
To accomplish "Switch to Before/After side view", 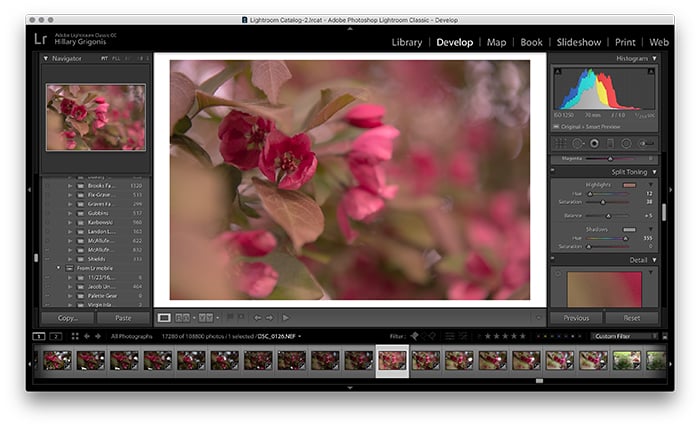I will pyautogui.click(x=182, y=318).
